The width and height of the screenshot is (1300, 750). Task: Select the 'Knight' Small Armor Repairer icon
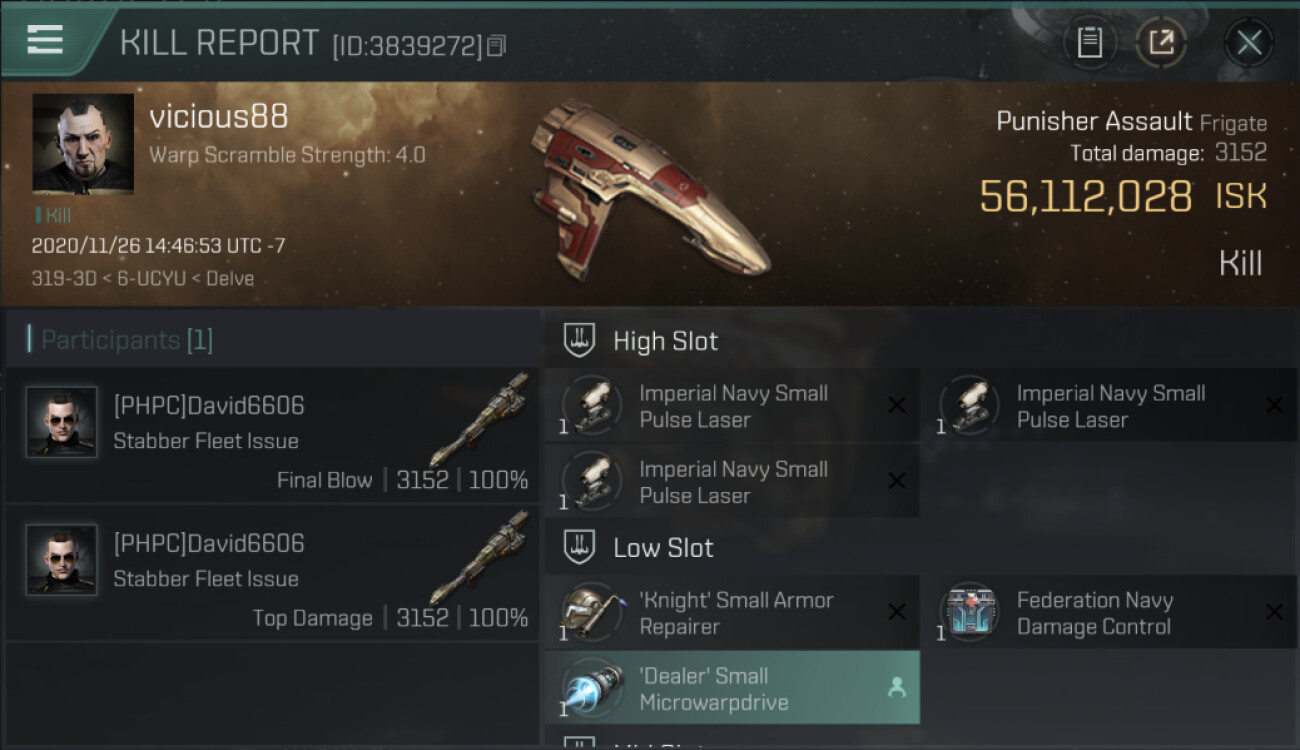tap(592, 612)
